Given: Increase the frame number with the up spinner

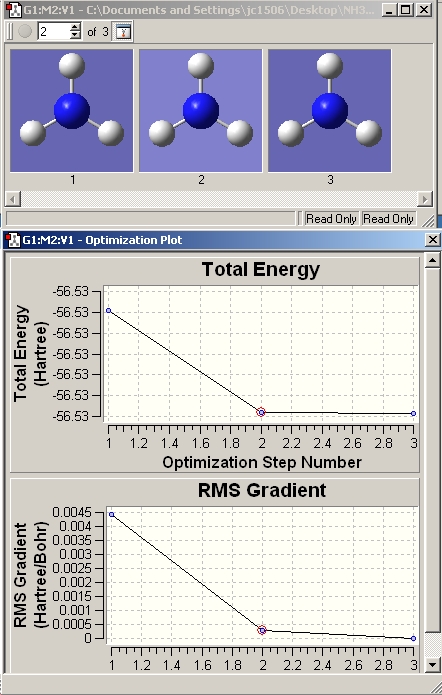Looking at the screenshot, I should click(x=75, y=28).
